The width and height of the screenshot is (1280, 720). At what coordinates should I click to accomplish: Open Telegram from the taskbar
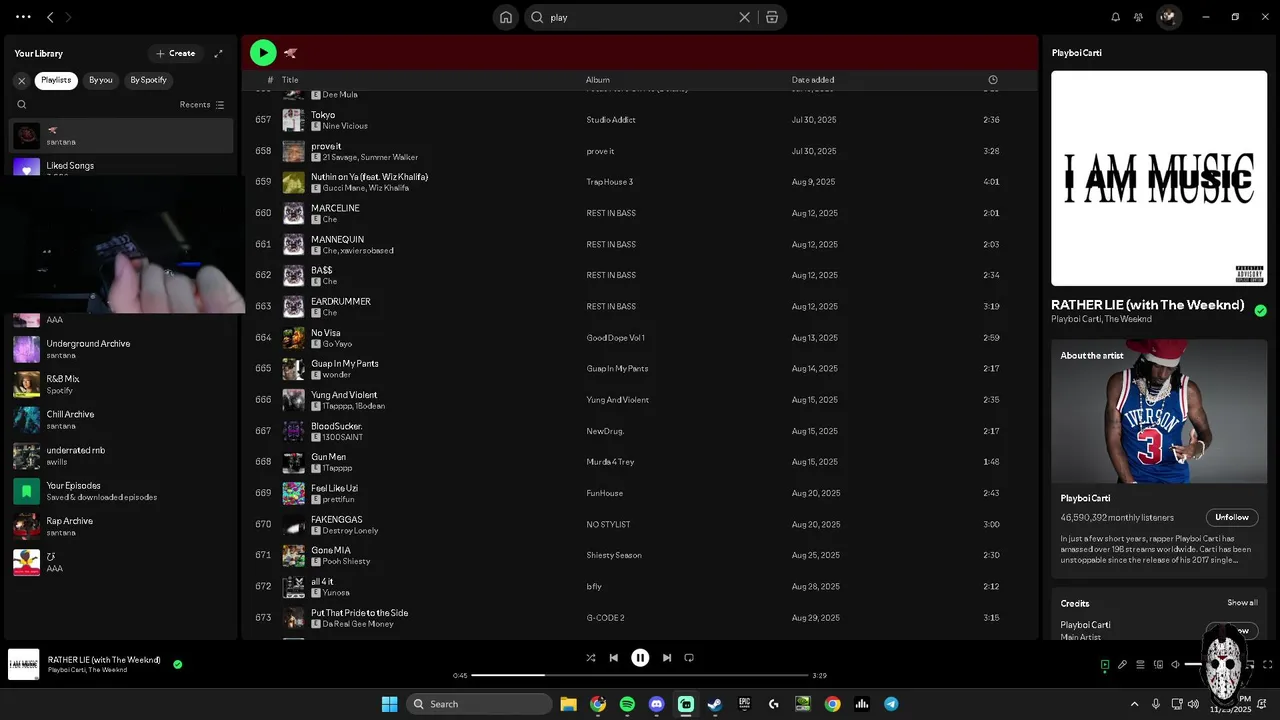[x=891, y=704]
